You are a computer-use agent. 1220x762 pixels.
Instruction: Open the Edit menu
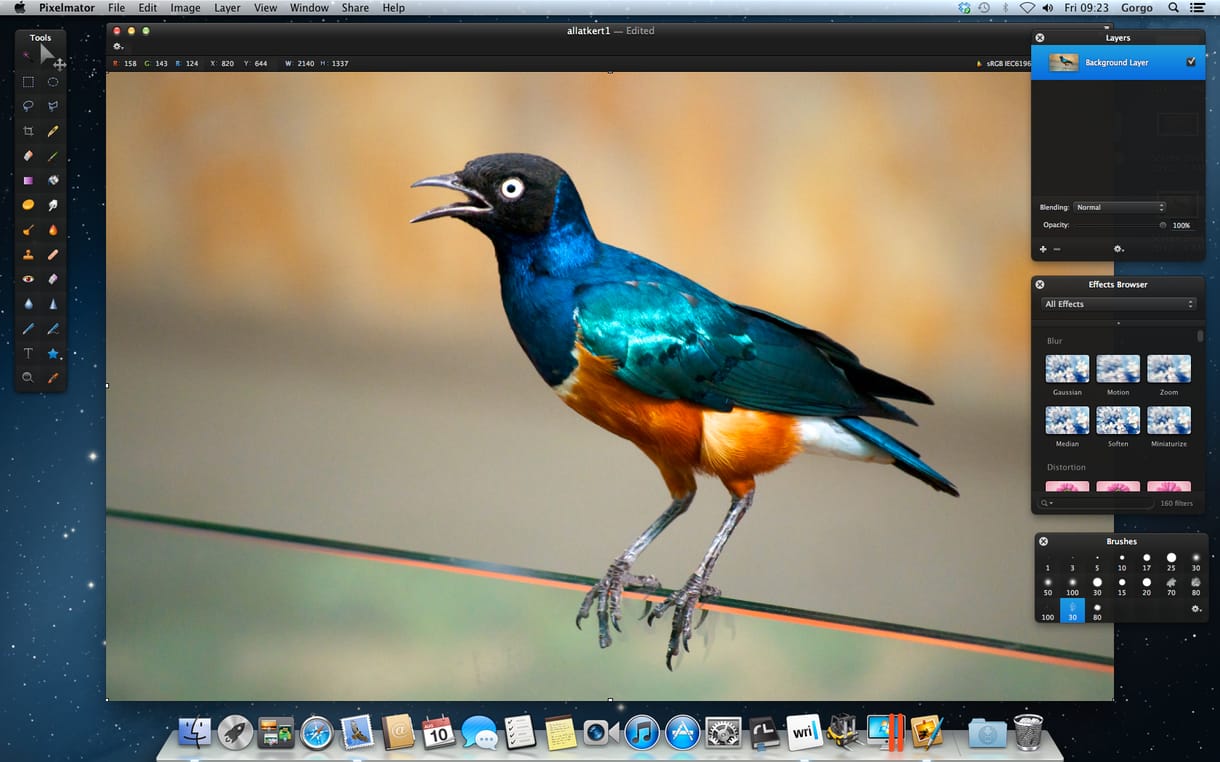[x=148, y=8]
